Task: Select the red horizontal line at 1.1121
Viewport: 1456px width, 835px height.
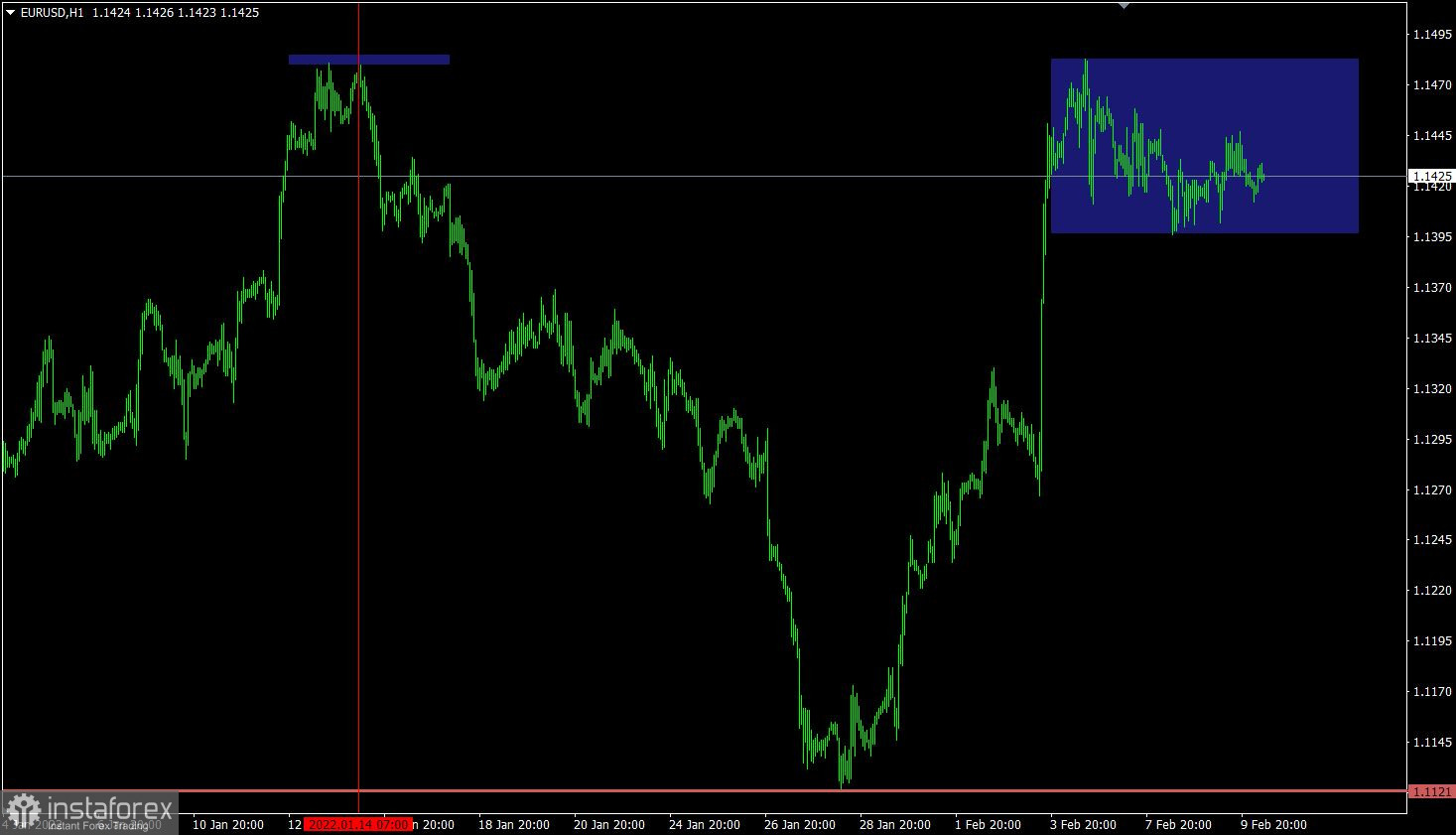Action: click(x=704, y=791)
